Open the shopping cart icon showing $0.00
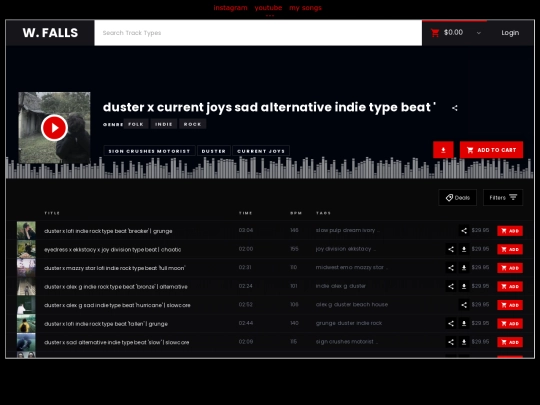Image resolution: width=540 pixels, height=405 pixels. pyautogui.click(x=435, y=33)
